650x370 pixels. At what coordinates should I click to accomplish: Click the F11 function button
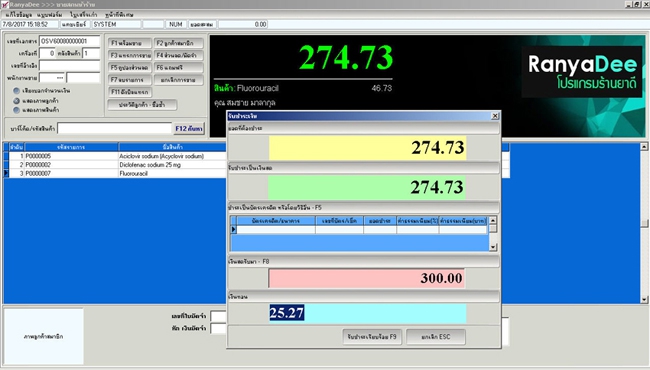point(130,92)
